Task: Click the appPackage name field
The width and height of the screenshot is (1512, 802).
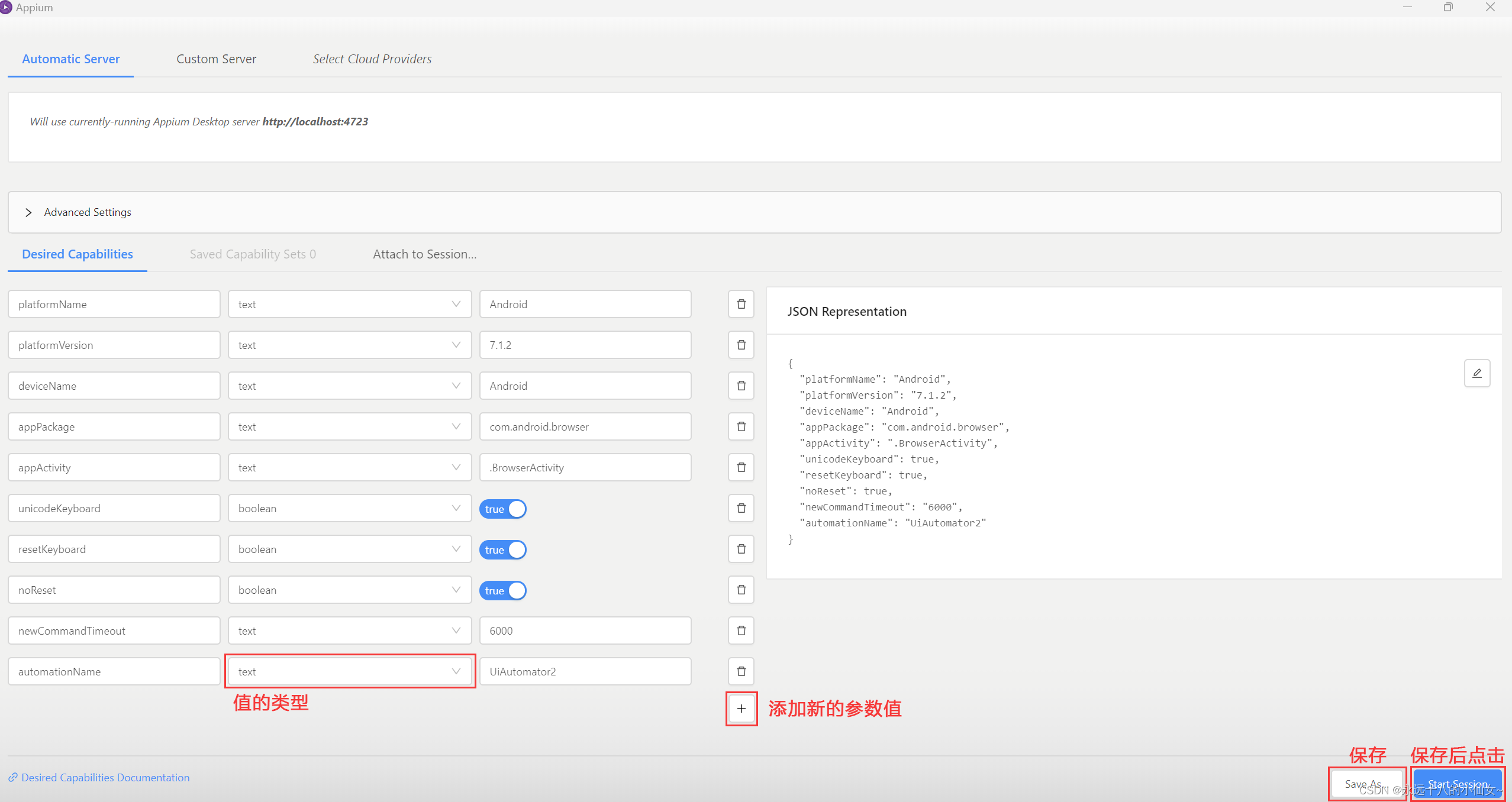Action: (x=114, y=426)
